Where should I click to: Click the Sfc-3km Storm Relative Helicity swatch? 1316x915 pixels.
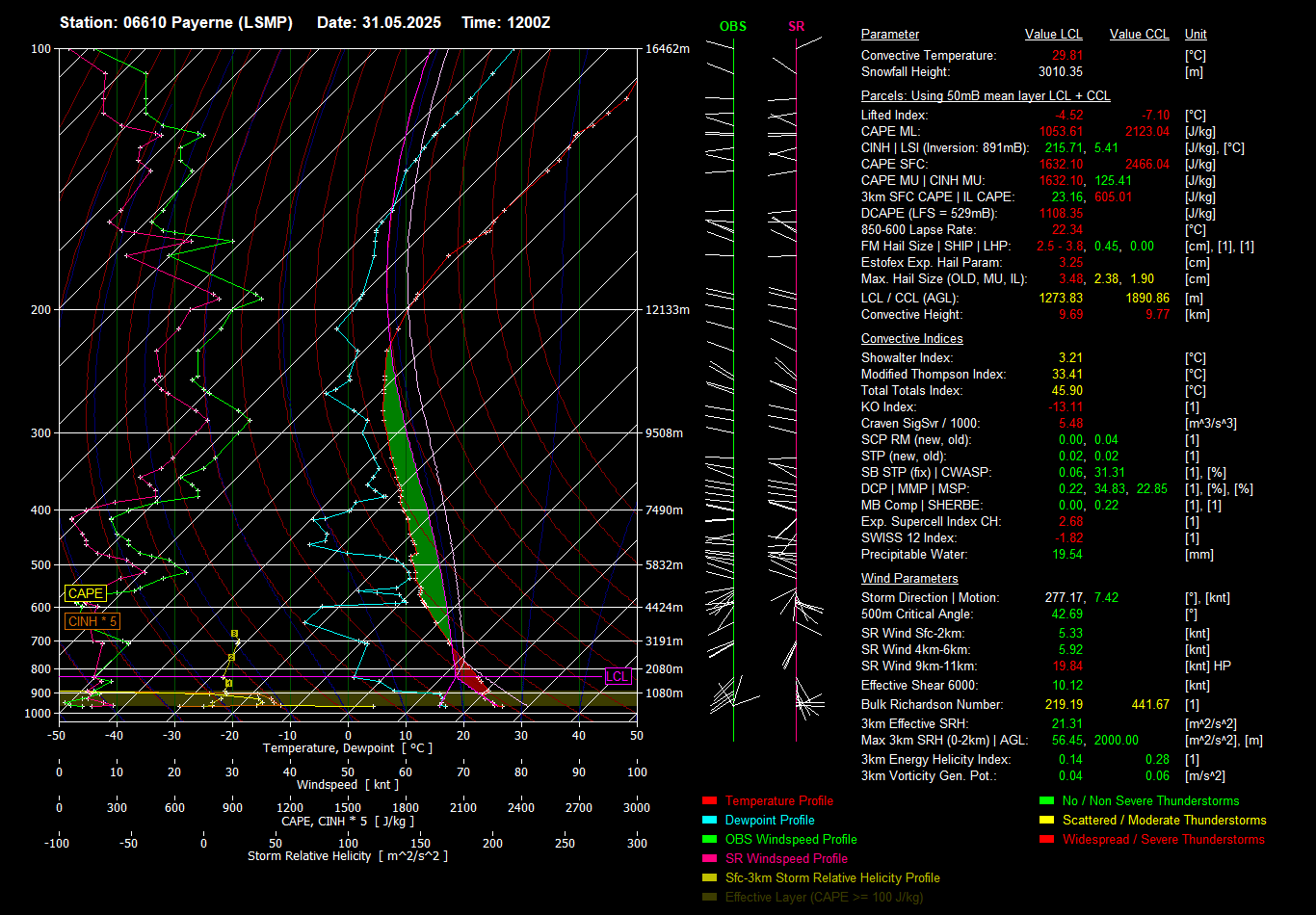pyautogui.click(x=710, y=878)
